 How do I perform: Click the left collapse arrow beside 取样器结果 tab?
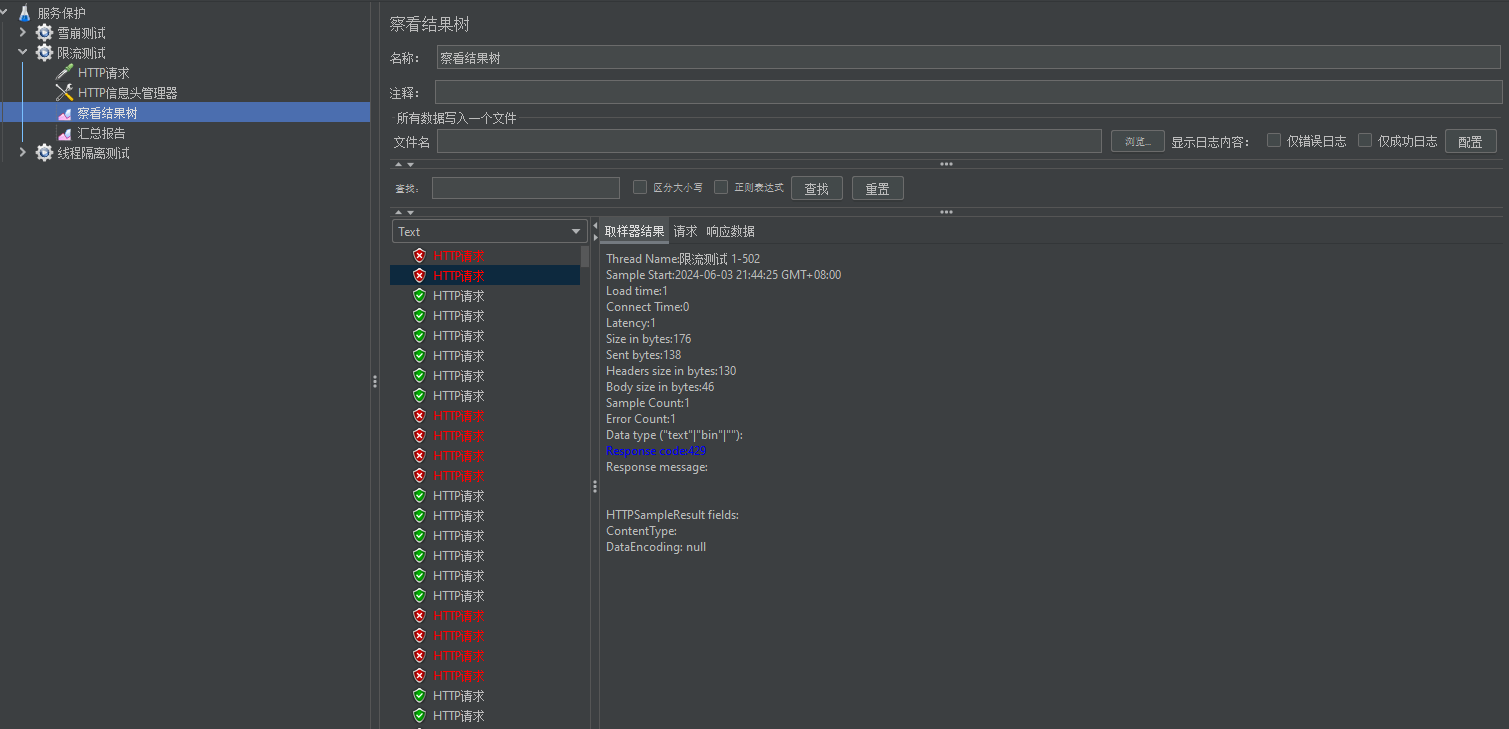click(x=595, y=225)
